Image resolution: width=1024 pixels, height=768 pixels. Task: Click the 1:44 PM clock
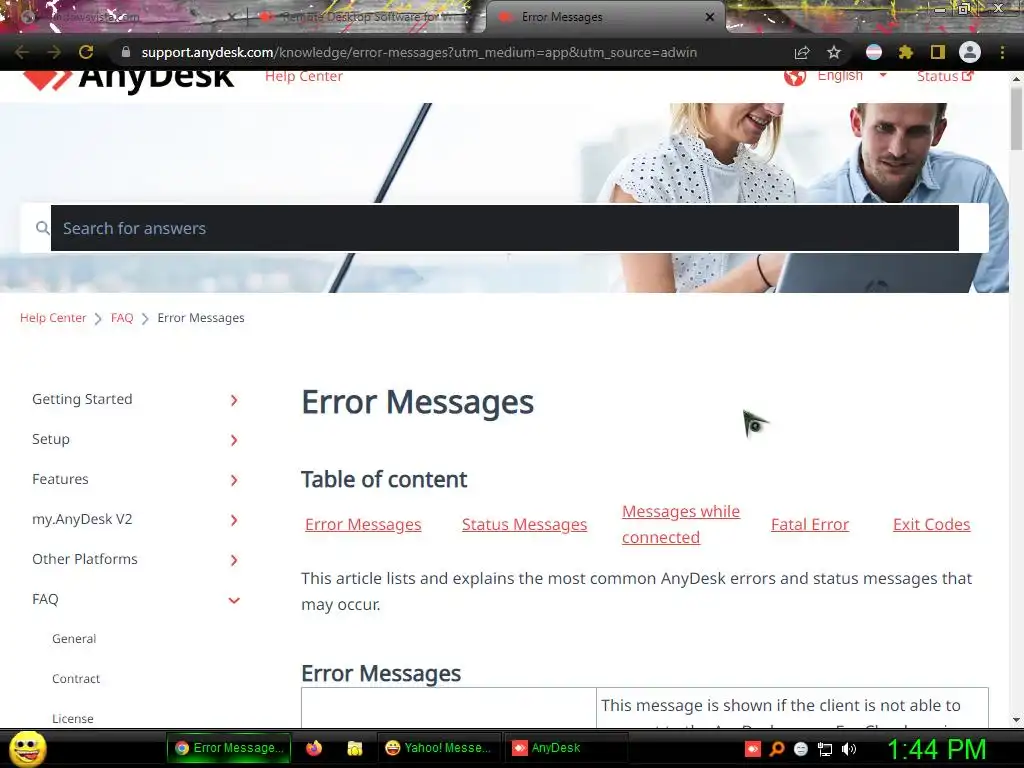pos(936,749)
